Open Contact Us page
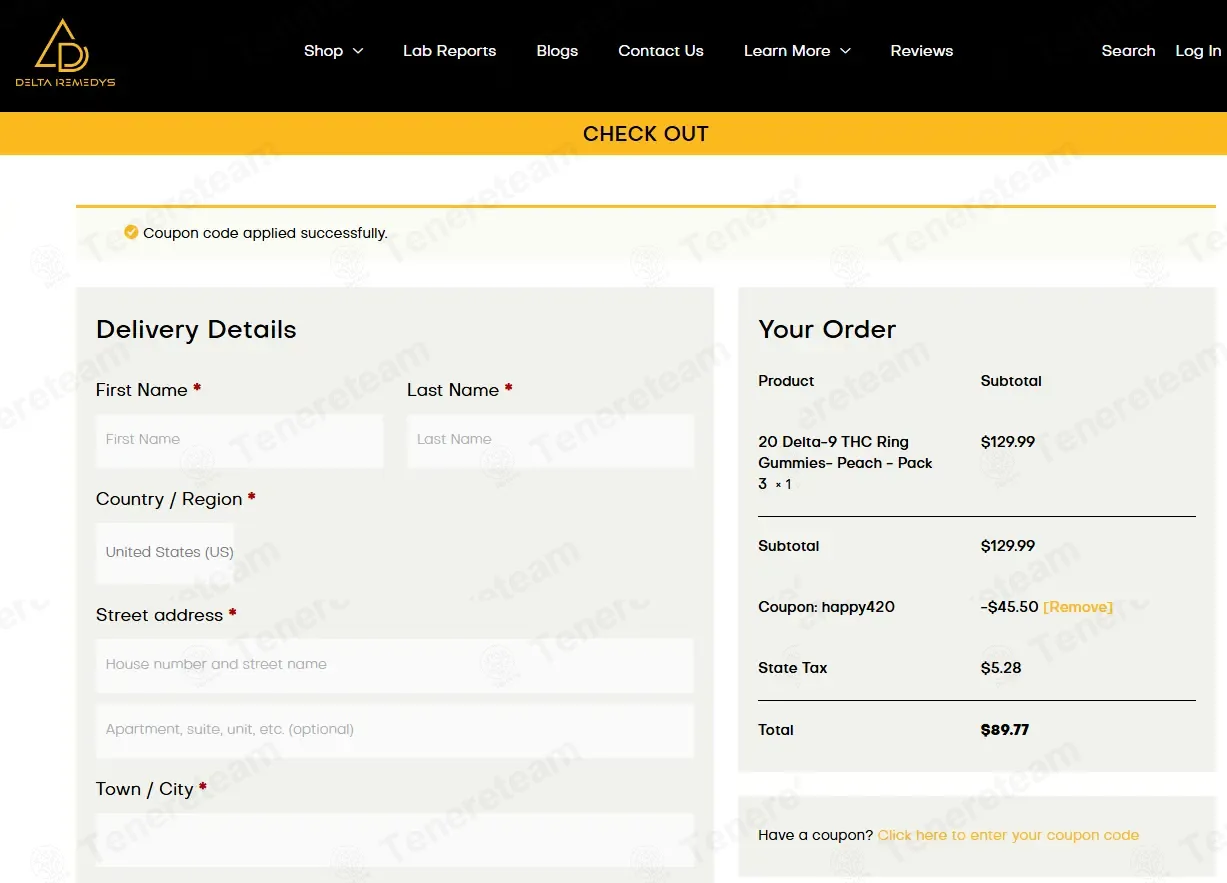1227x883 pixels. click(661, 51)
